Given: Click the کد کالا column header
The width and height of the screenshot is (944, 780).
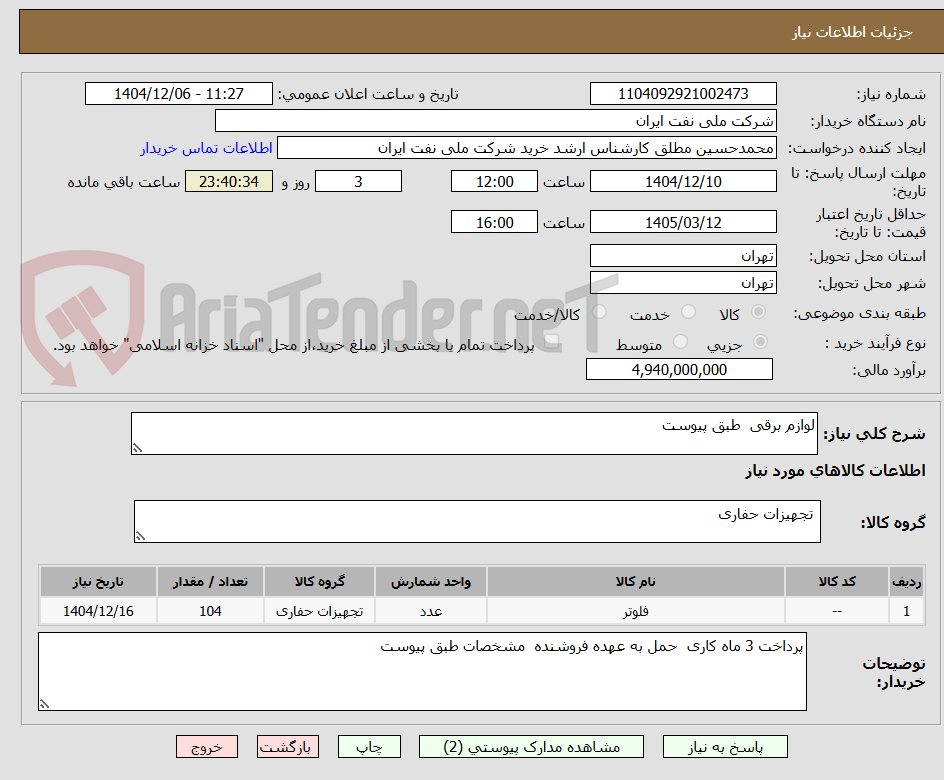Looking at the screenshot, I should (x=837, y=581).
